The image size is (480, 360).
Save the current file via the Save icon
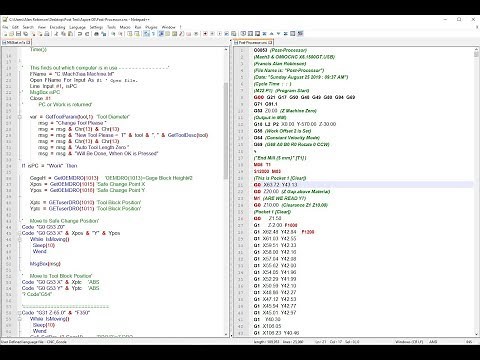point(18,34)
